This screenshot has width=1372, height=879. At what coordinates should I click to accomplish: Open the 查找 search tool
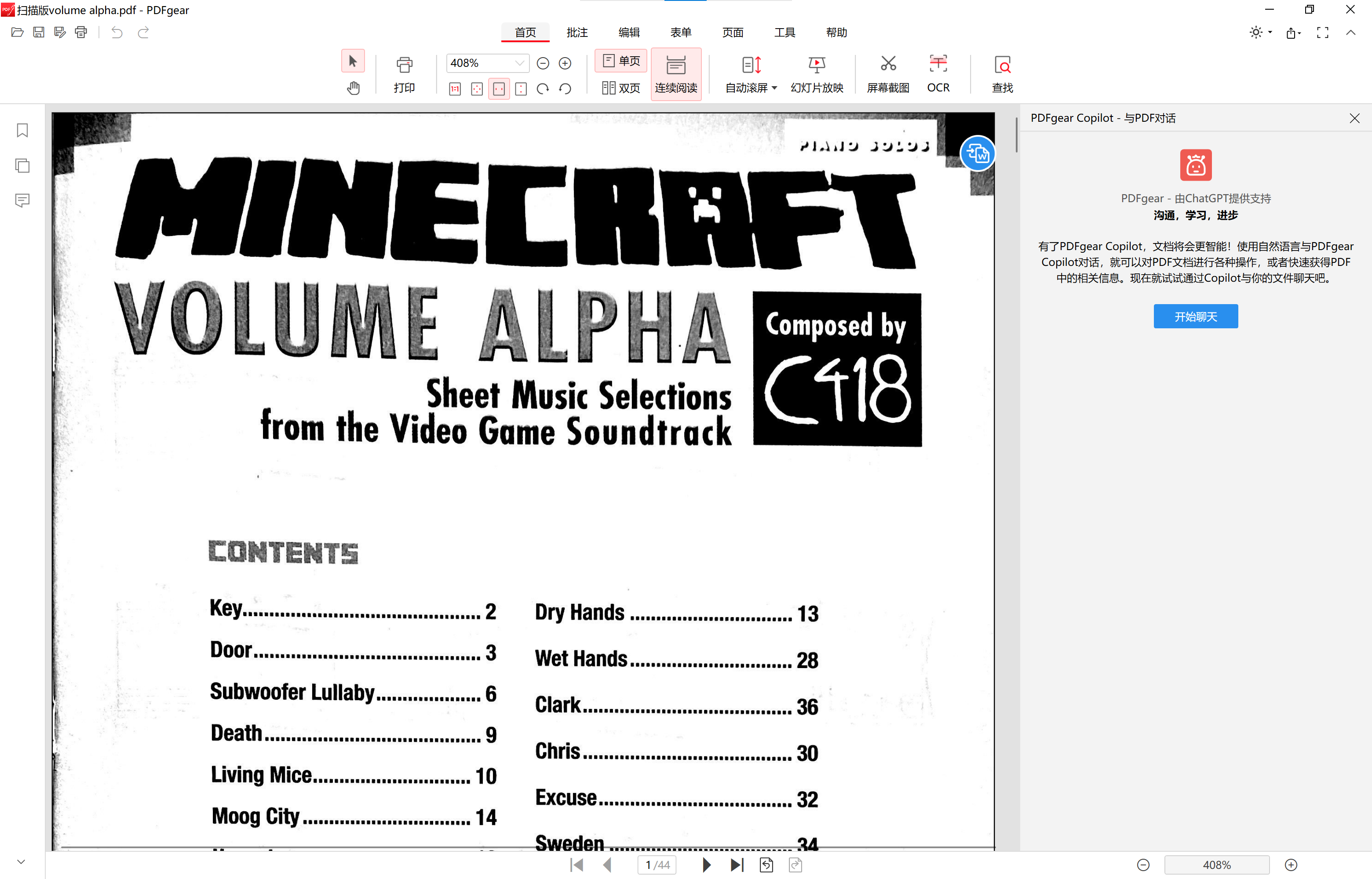[x=1003, y=75]
